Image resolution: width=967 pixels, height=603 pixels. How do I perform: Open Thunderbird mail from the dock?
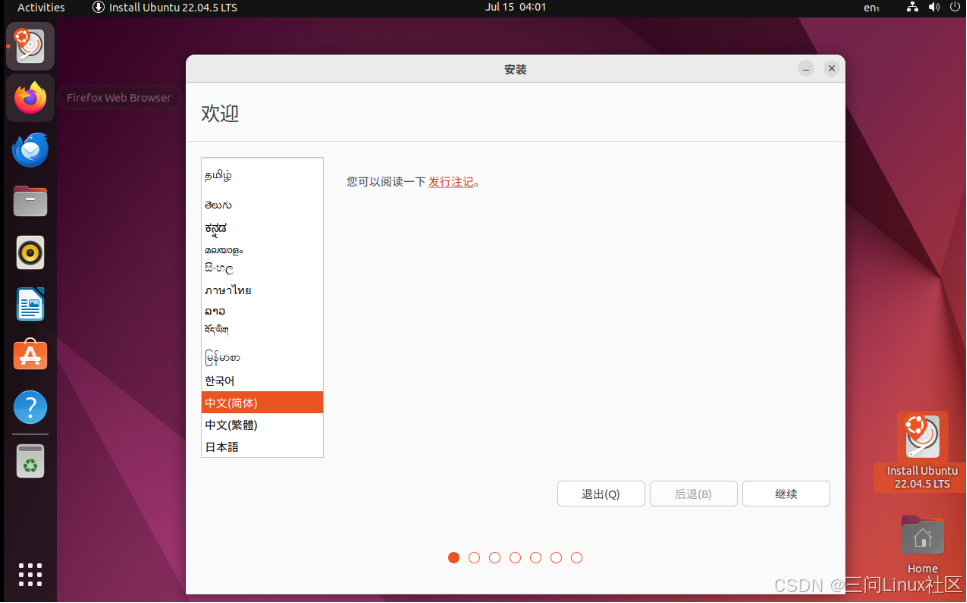30,150
